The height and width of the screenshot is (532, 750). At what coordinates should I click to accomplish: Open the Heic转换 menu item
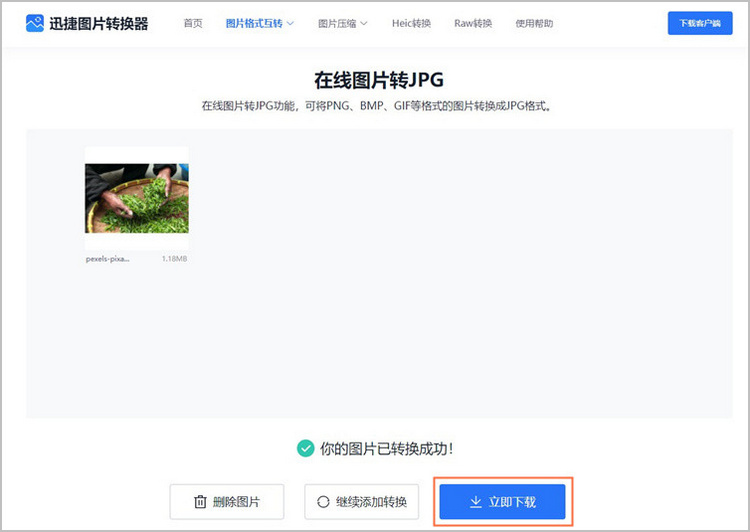[x=410, y=23]
